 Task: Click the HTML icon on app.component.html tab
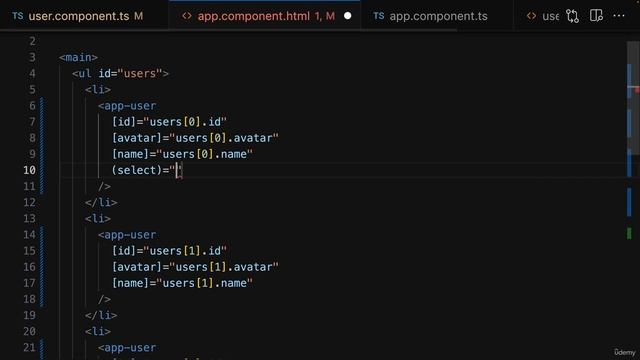187,16
